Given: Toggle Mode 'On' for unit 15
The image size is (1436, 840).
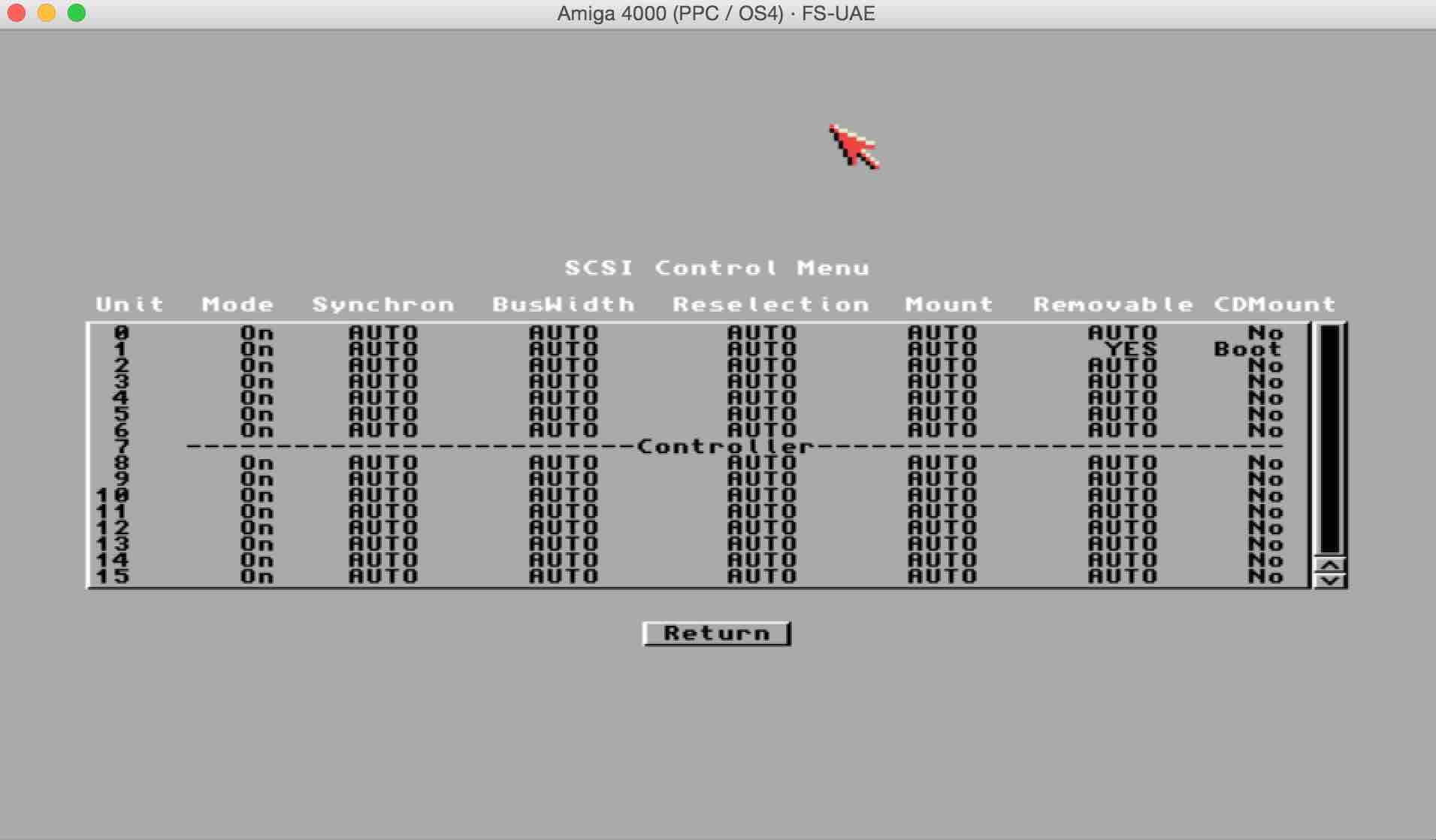Looking at the screenshot, I should point(257,576).
